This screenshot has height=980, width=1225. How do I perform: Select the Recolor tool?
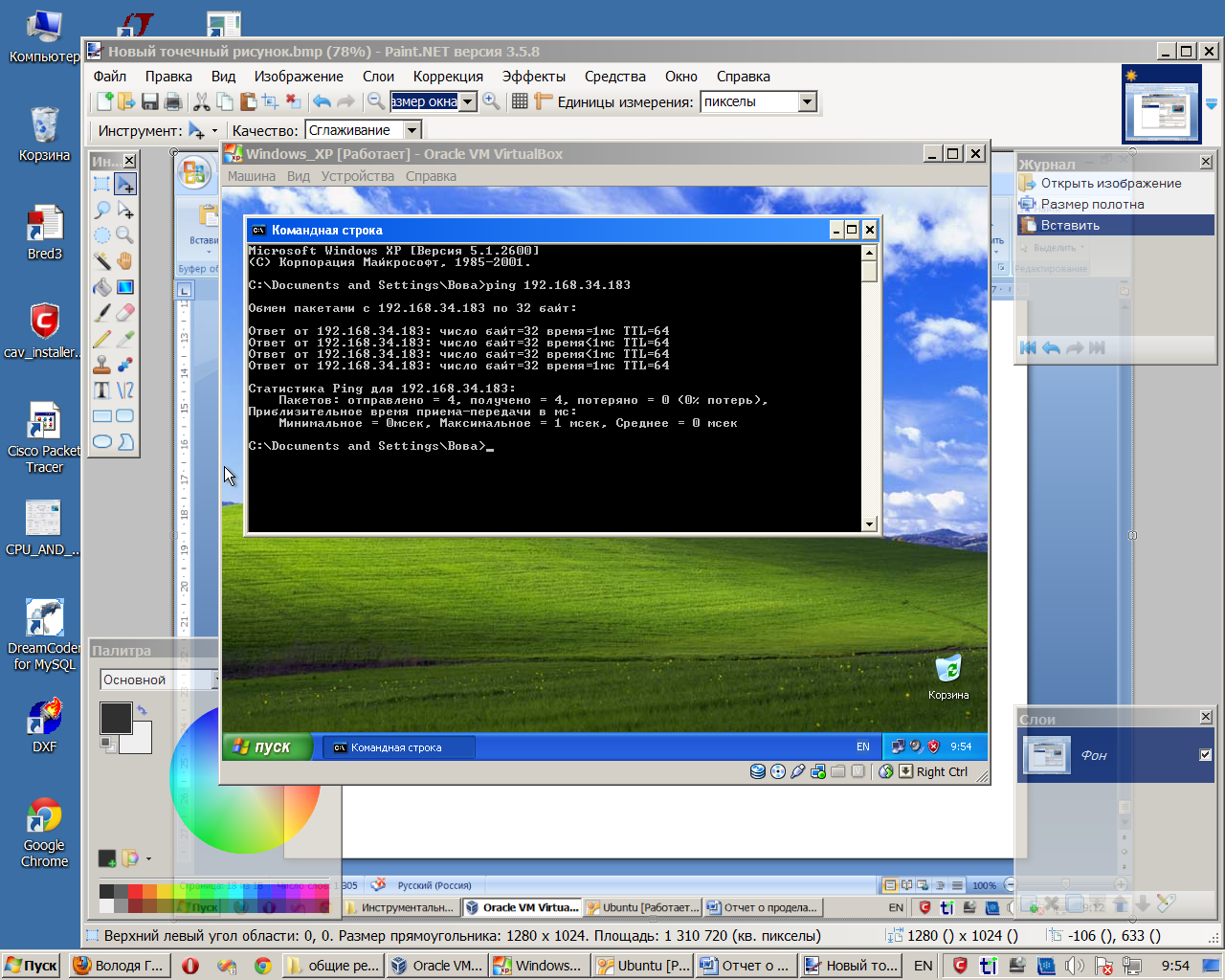(125, 365)
